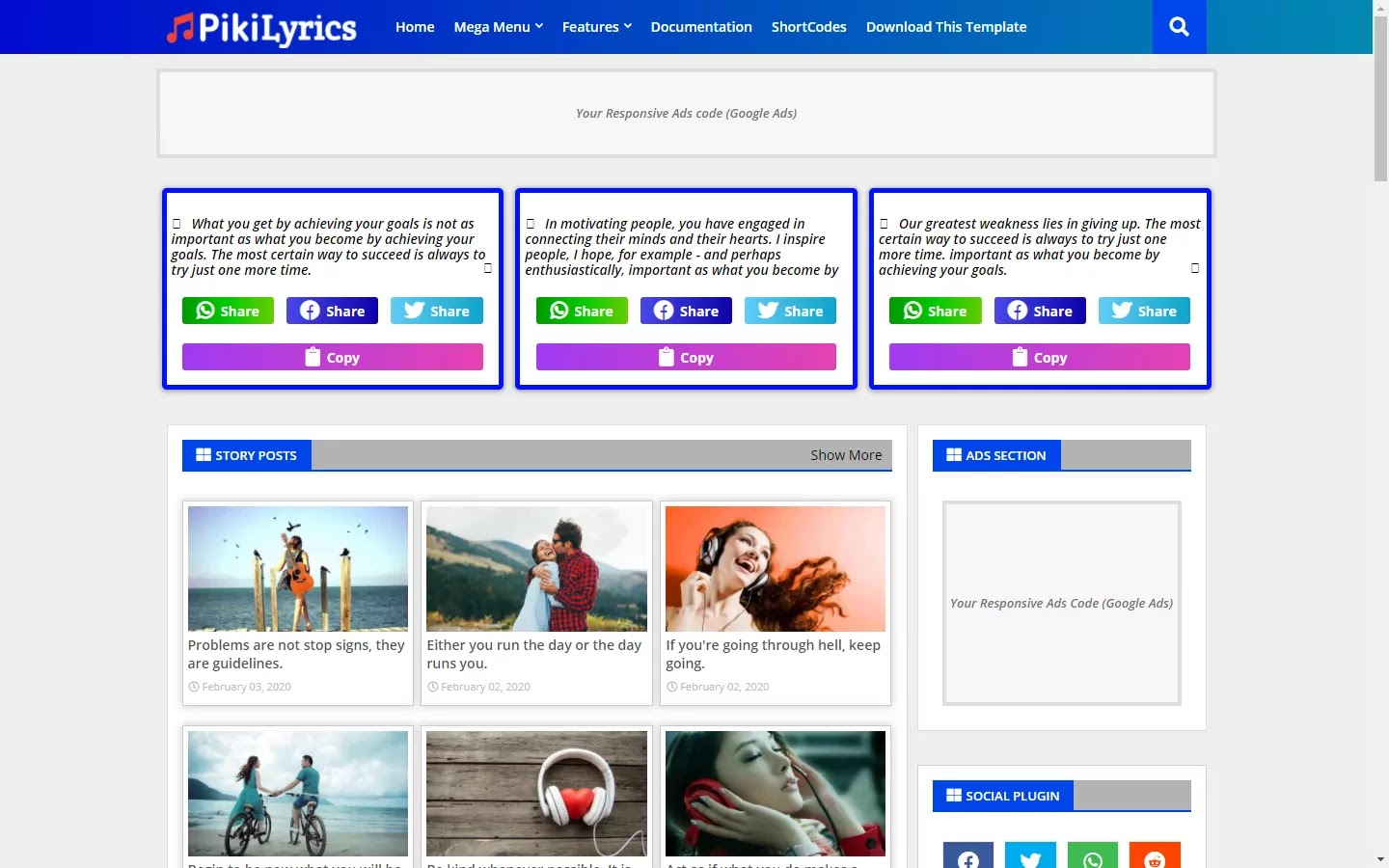Image resolution: width=1389 pixels, height=868 pixels.
Task: Go to Home menu item
Action: click(415, 27)
